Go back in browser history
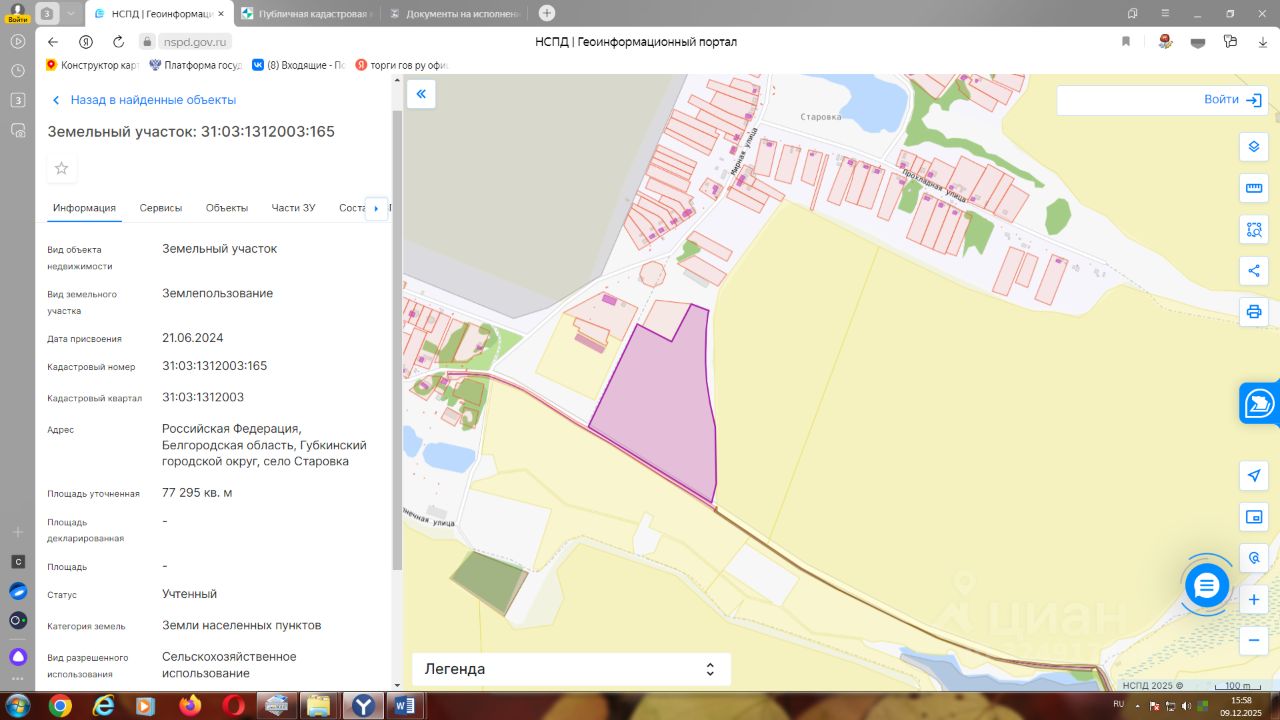The width and height of the screenshot is (1280, 720). click(x=53, y=42)
